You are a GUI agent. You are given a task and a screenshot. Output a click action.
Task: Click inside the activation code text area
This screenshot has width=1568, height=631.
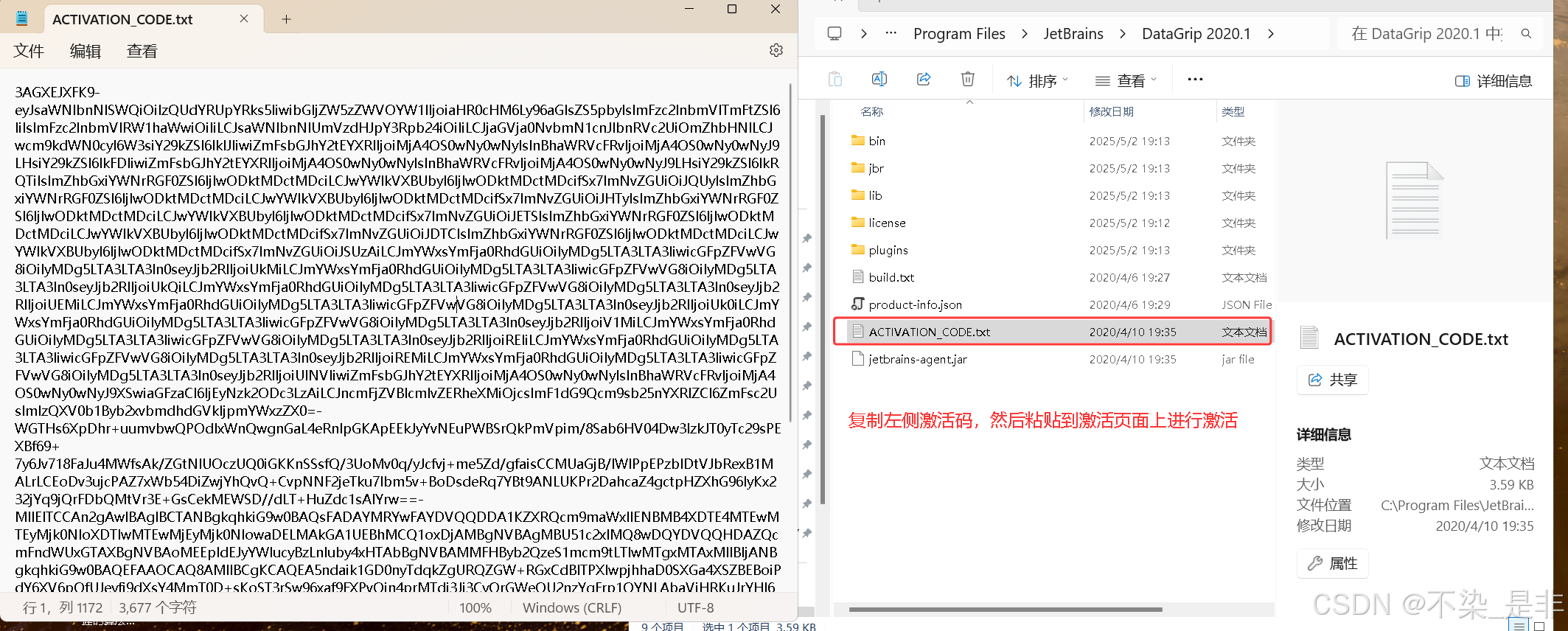pyautogui.click(x=398, y=339)
